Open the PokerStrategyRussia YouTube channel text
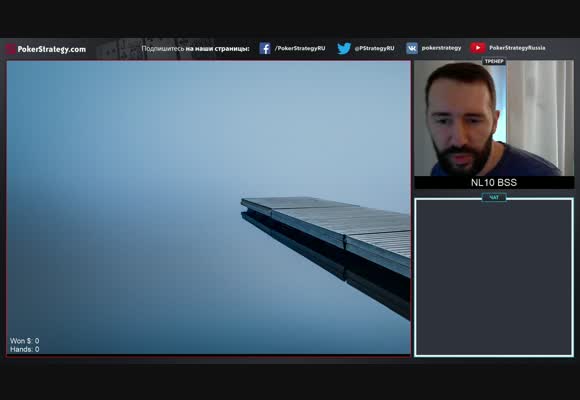This screenshot has width=580, height=400. 517,48
